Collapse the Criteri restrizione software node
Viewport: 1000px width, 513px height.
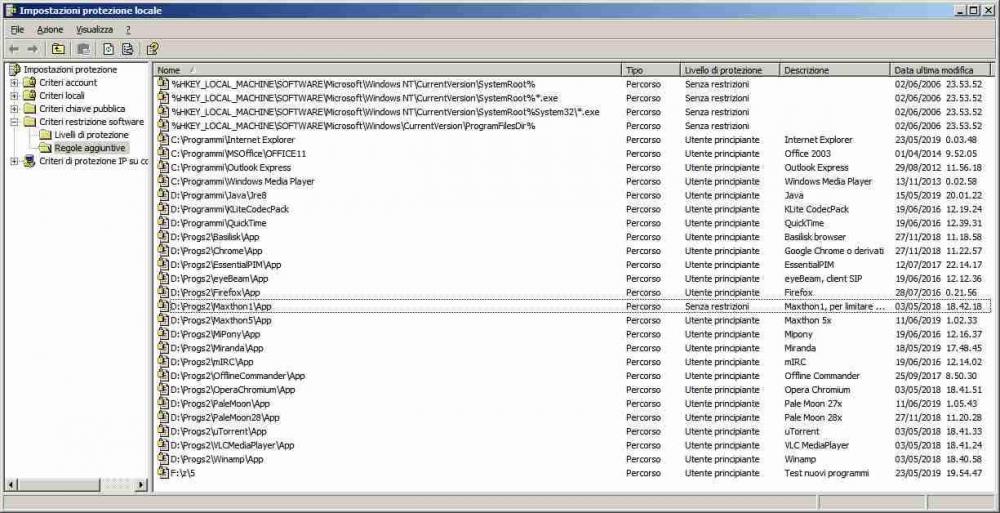point(14,122)
